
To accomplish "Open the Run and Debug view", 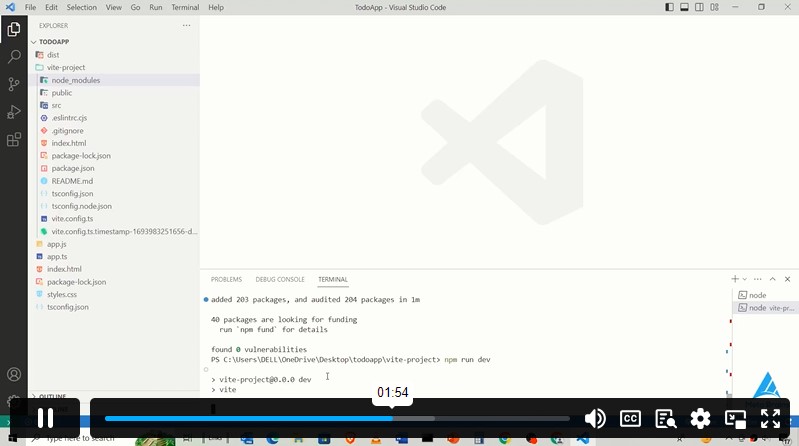I will tap(14, 112).
